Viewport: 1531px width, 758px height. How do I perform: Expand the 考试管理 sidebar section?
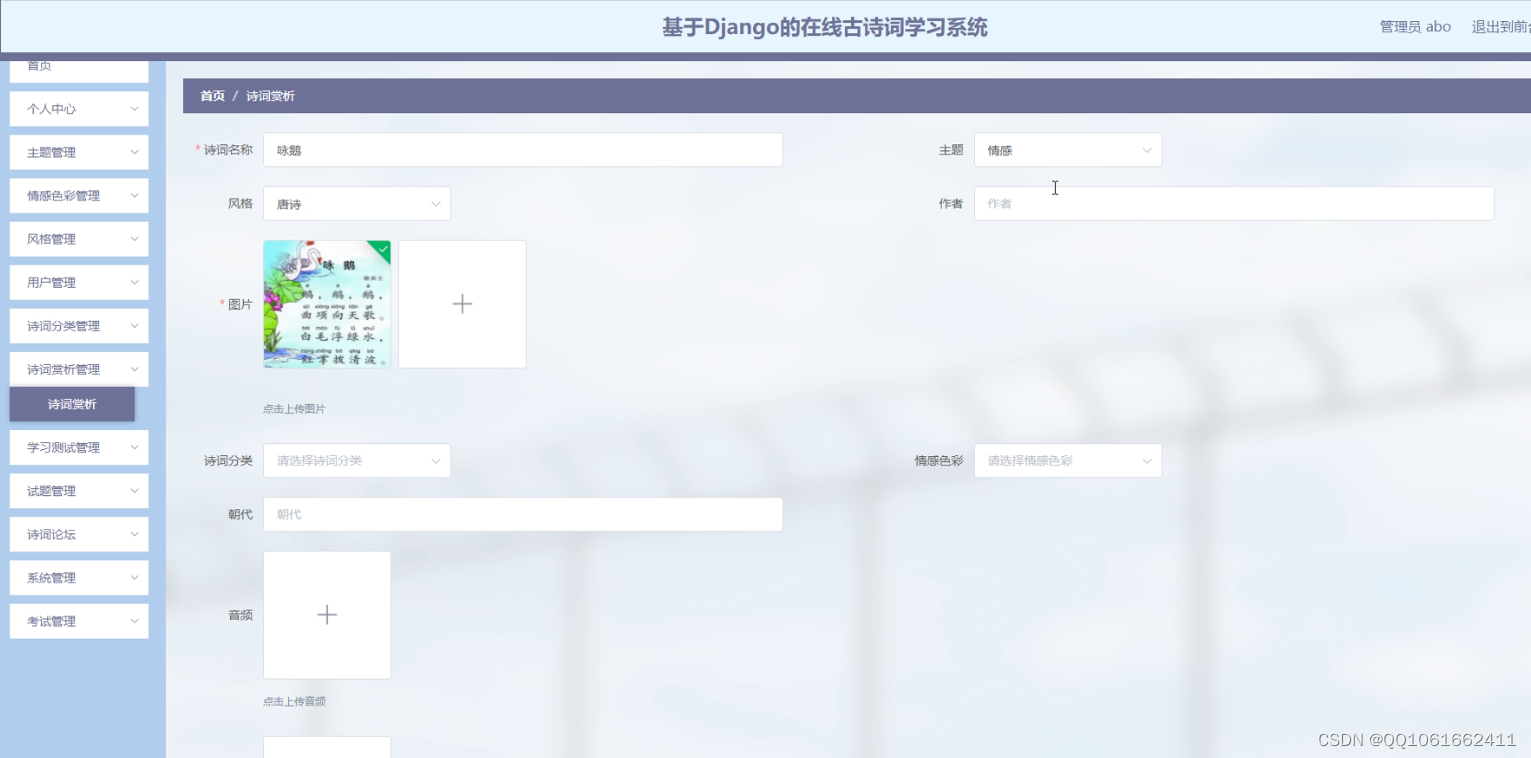coord(78,621)
